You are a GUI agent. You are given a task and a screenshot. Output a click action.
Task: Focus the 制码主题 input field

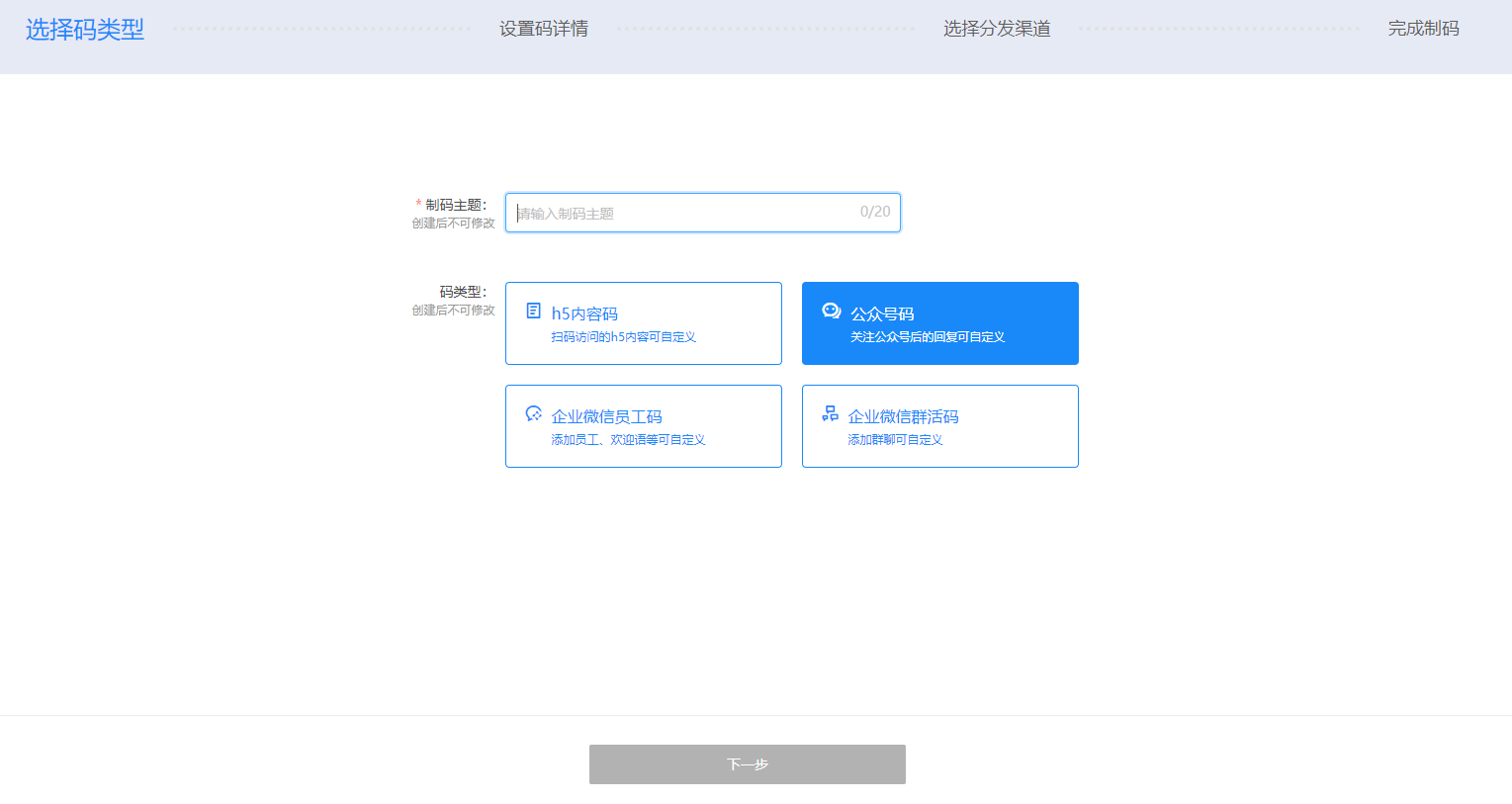click(x=703, y=213)
